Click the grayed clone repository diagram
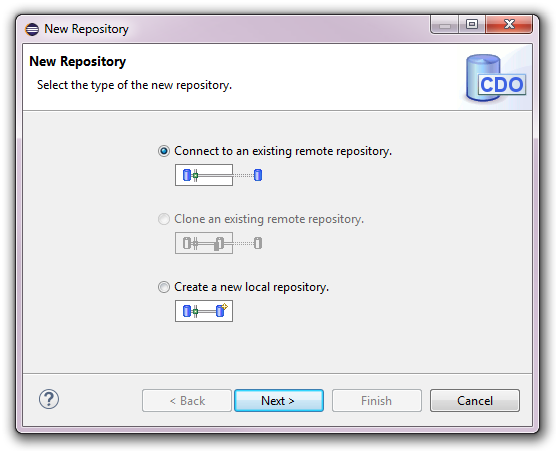556x451 pixels. coord(219,243)
